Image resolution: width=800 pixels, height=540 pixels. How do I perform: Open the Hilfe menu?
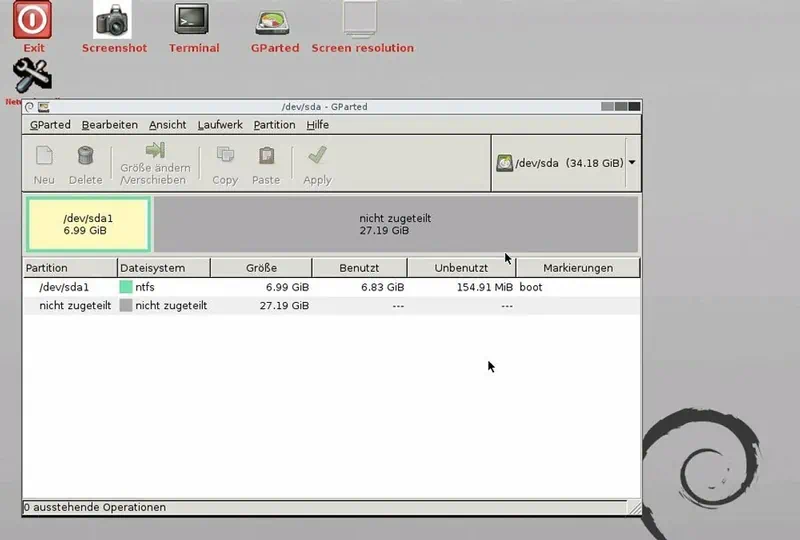(x=317, y=125)
